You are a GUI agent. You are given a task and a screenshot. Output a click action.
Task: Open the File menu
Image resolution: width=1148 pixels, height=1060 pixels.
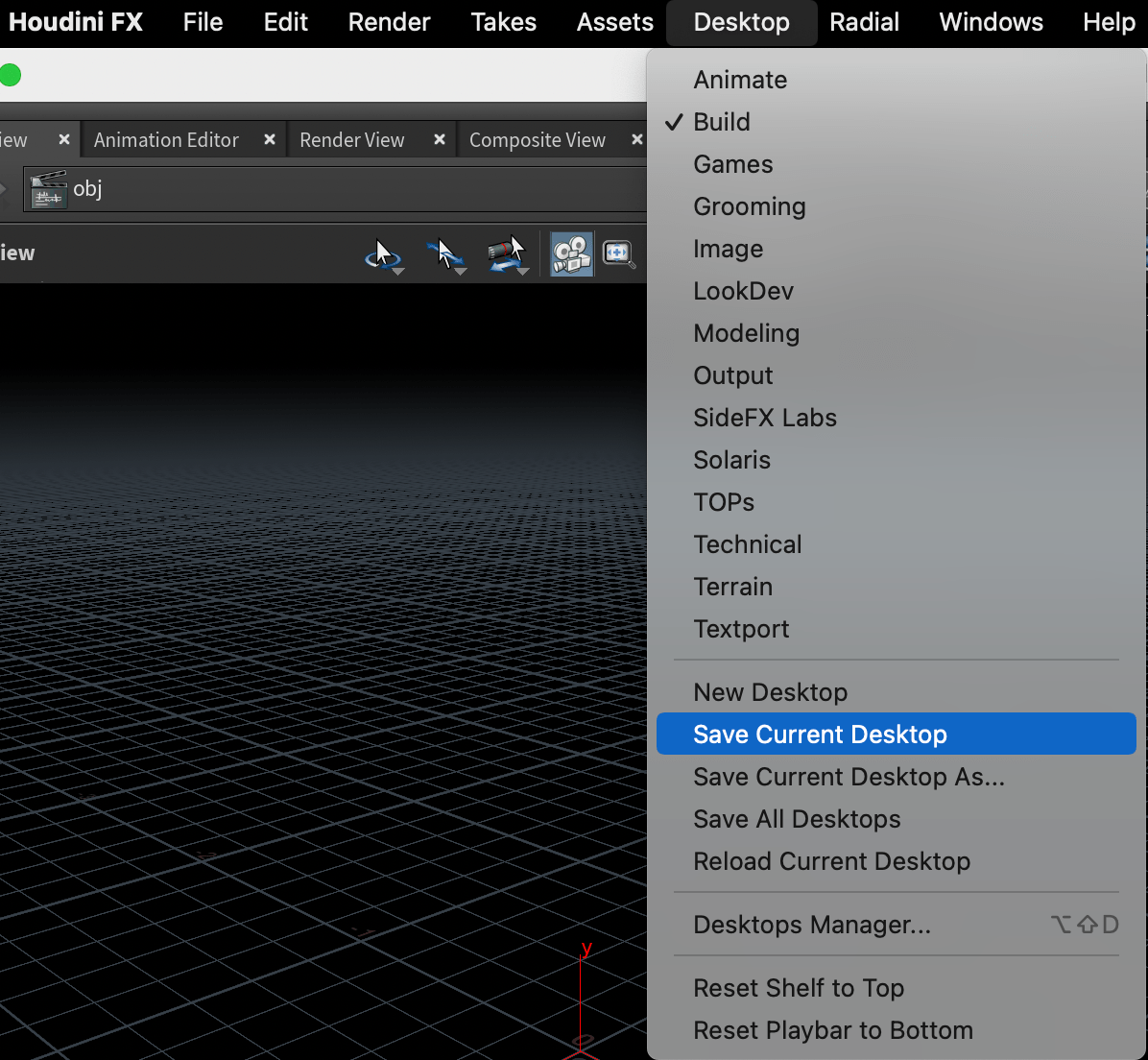[203, 23]
